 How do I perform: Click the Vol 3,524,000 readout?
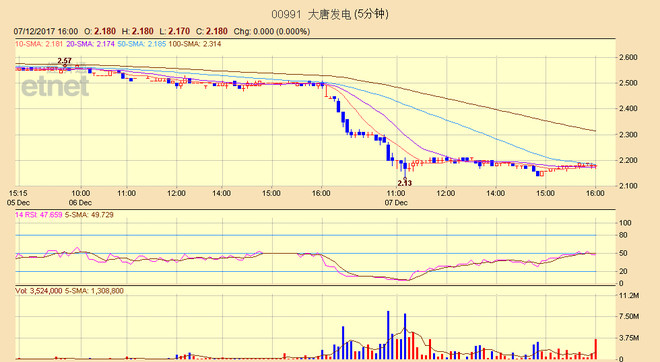(x=39, y=291)
